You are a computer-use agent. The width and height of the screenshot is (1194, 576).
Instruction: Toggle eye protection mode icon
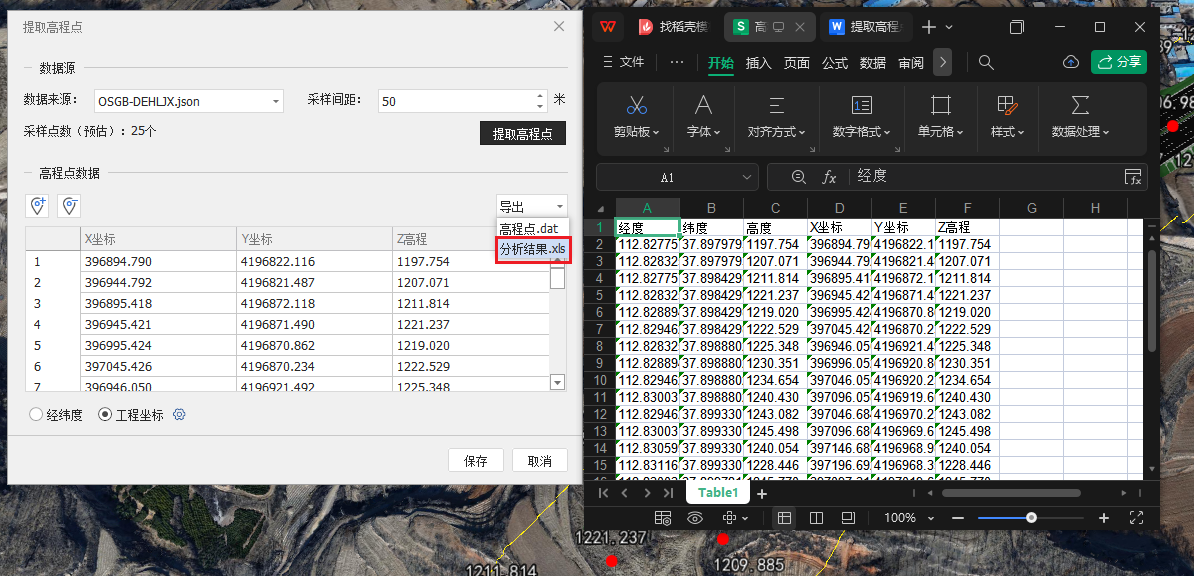click(695, 518)
